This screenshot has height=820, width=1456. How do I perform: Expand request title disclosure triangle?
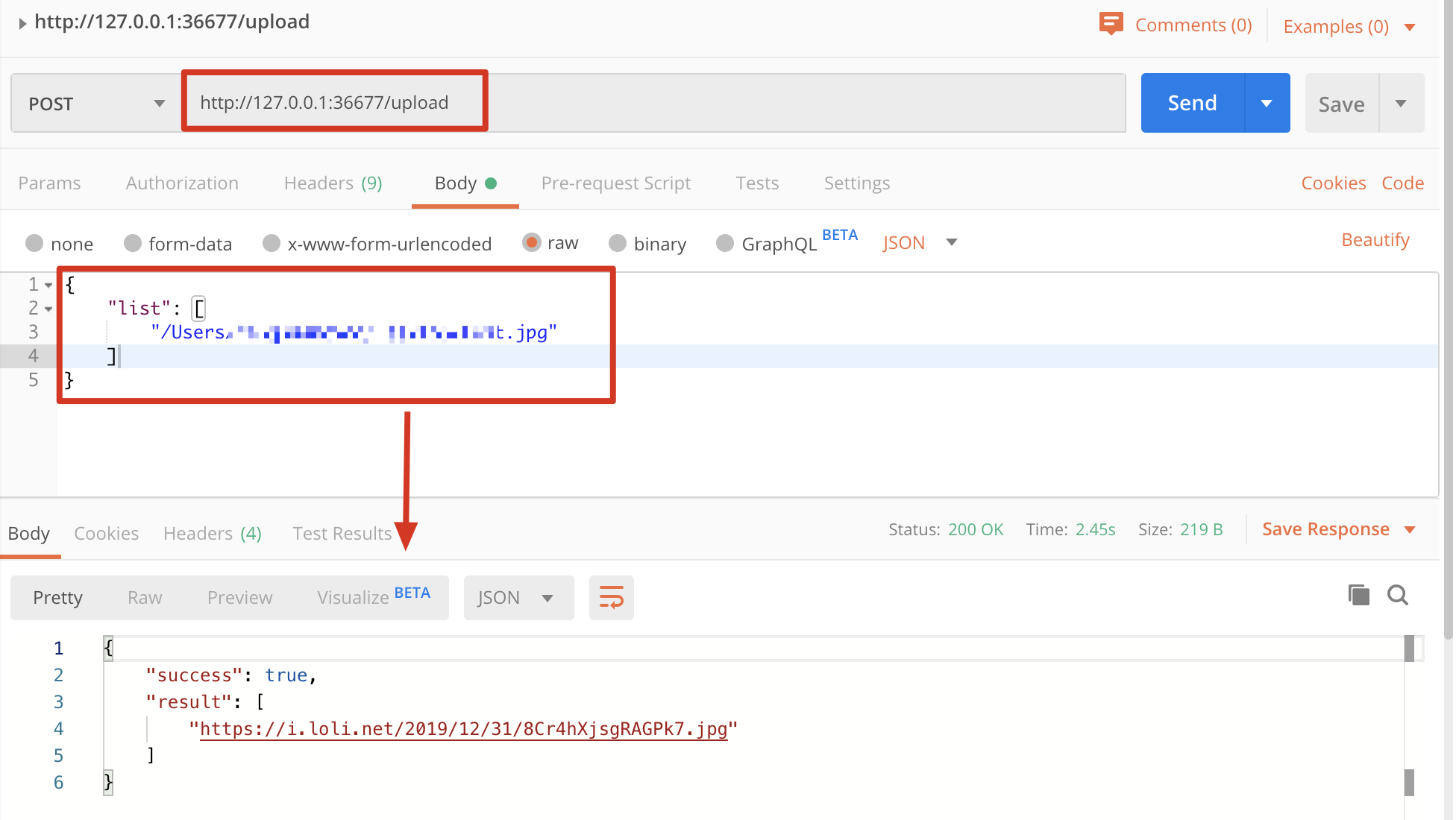[22, 23]
